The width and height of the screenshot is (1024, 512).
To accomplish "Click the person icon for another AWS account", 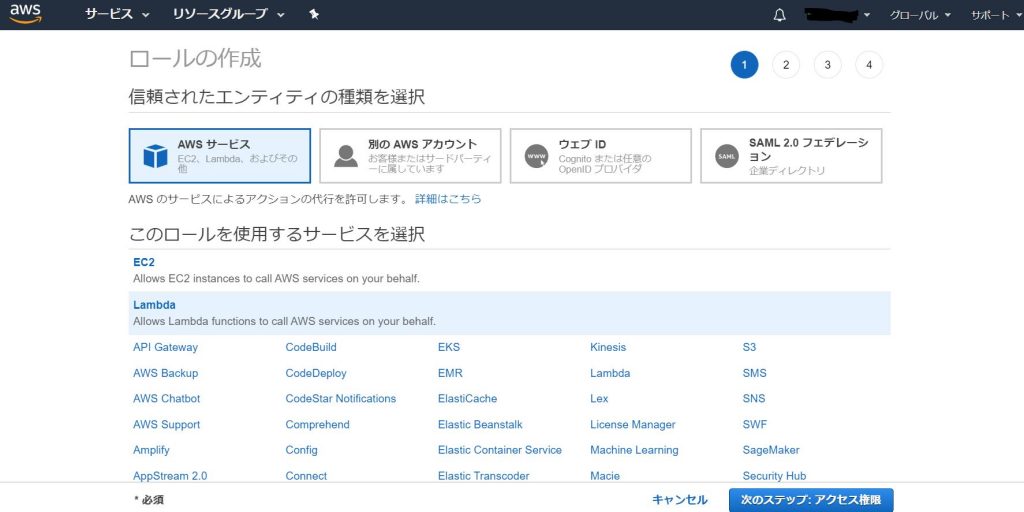I will pos(346,156).
